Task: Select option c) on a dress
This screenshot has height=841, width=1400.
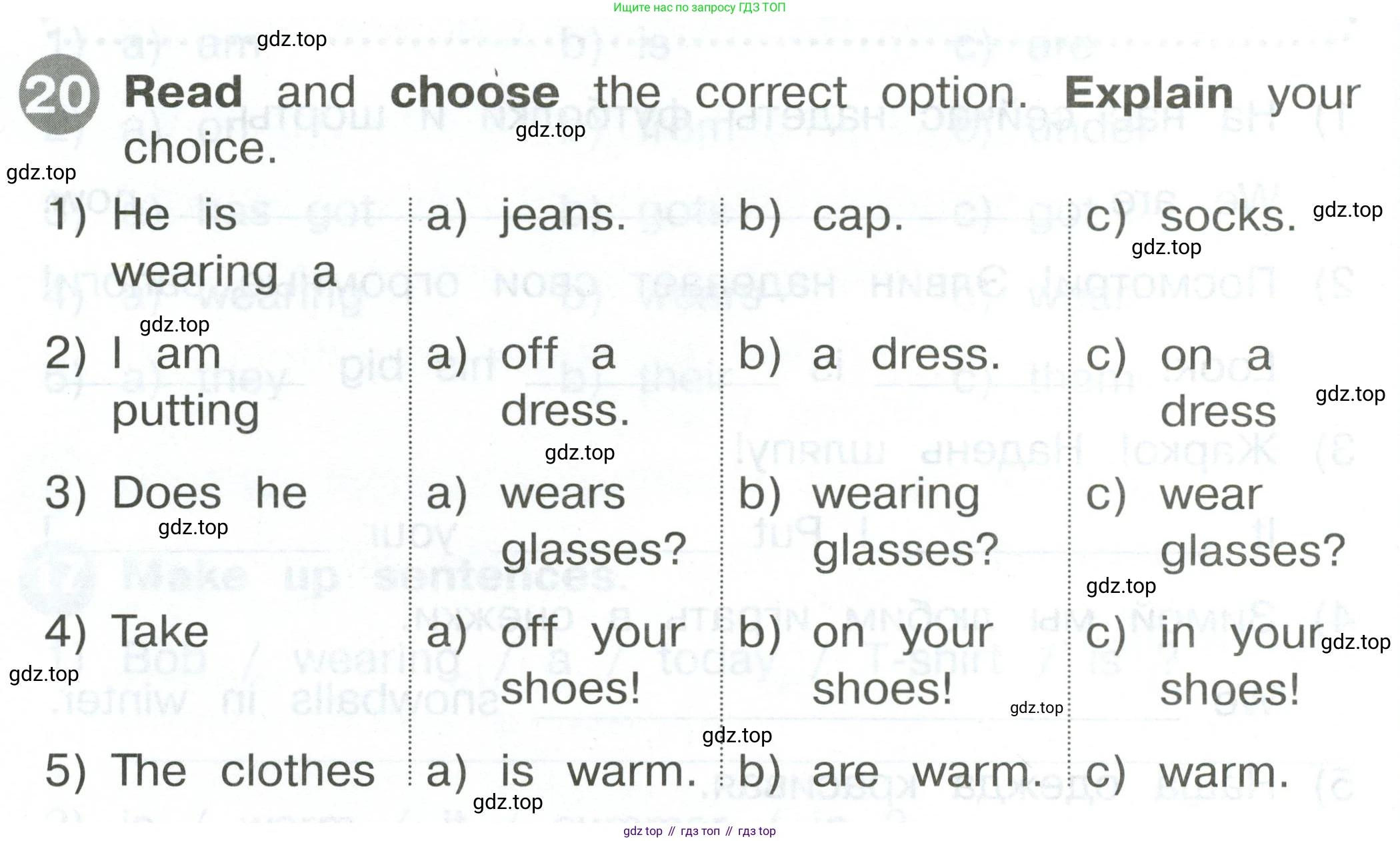Action: [1181, 383]
